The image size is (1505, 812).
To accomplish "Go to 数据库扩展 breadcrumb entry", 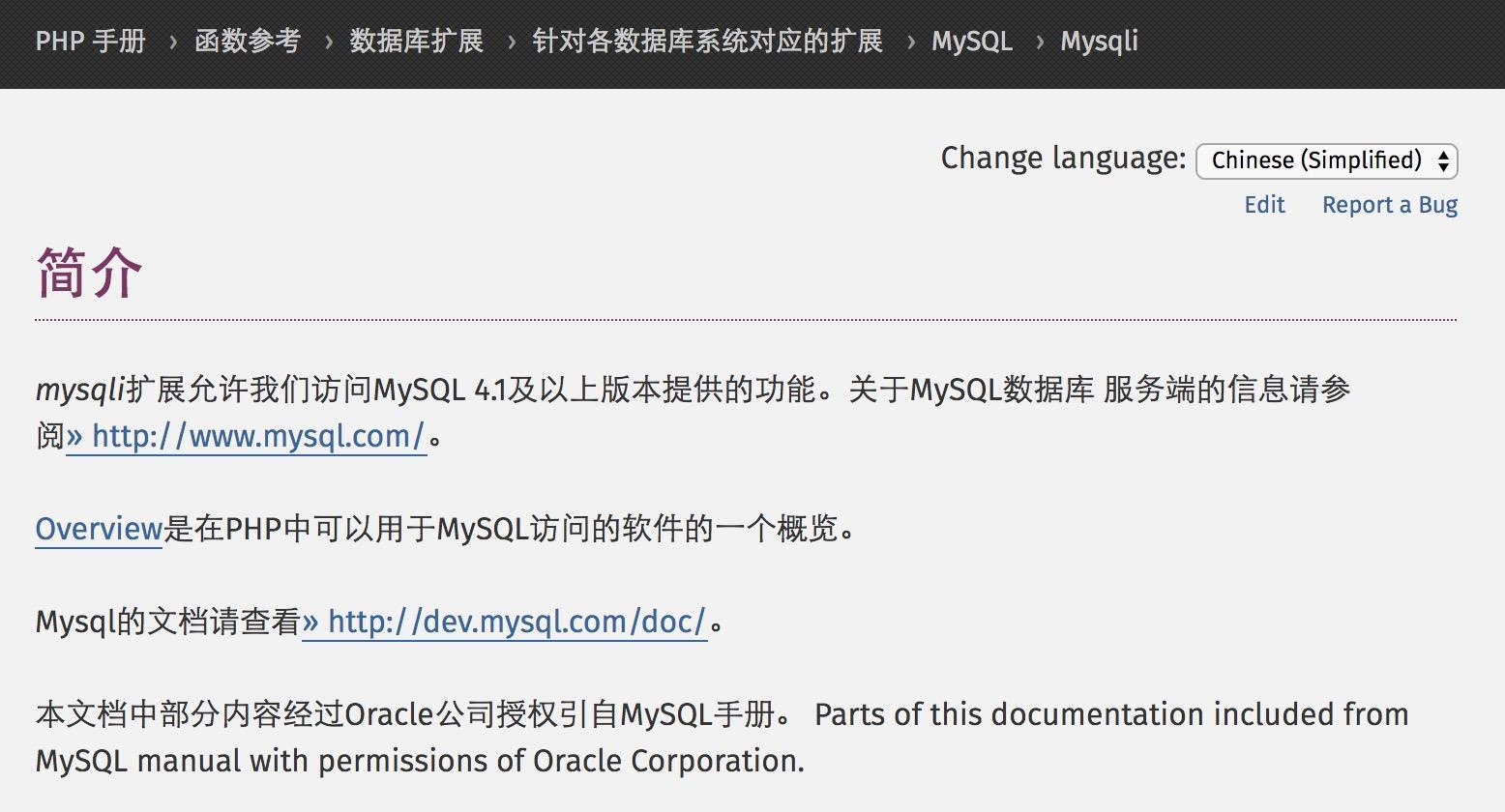I will [x=415, y=41].
